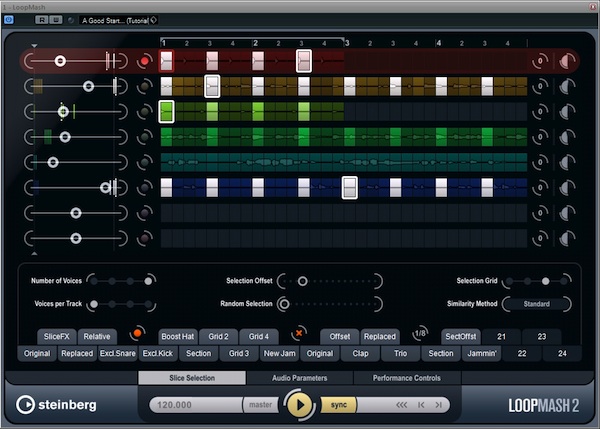This screenshot has height=429, width=600.
Task: Adjust yellow track volume knob
Action: [x=567, y=86]
